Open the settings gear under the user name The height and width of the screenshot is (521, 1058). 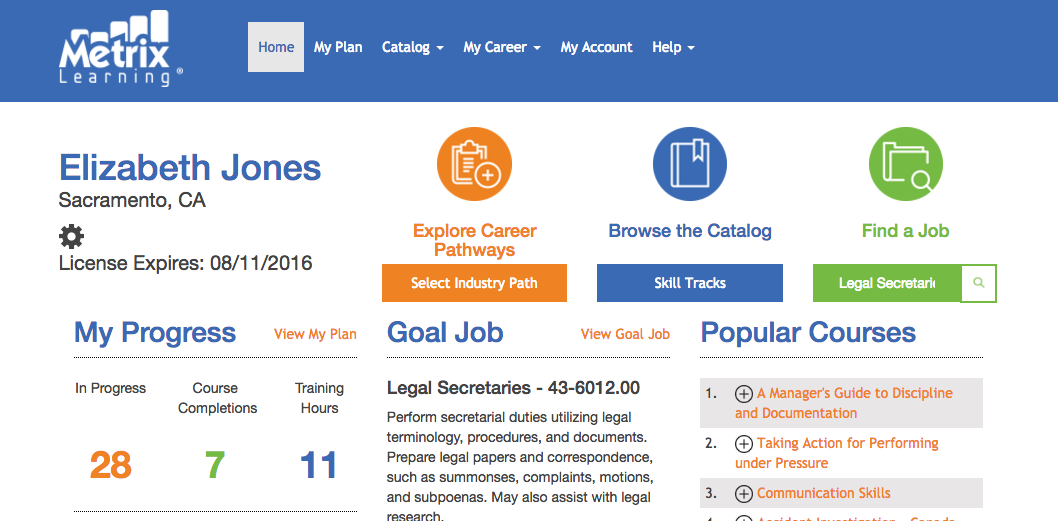click(72, 237)
